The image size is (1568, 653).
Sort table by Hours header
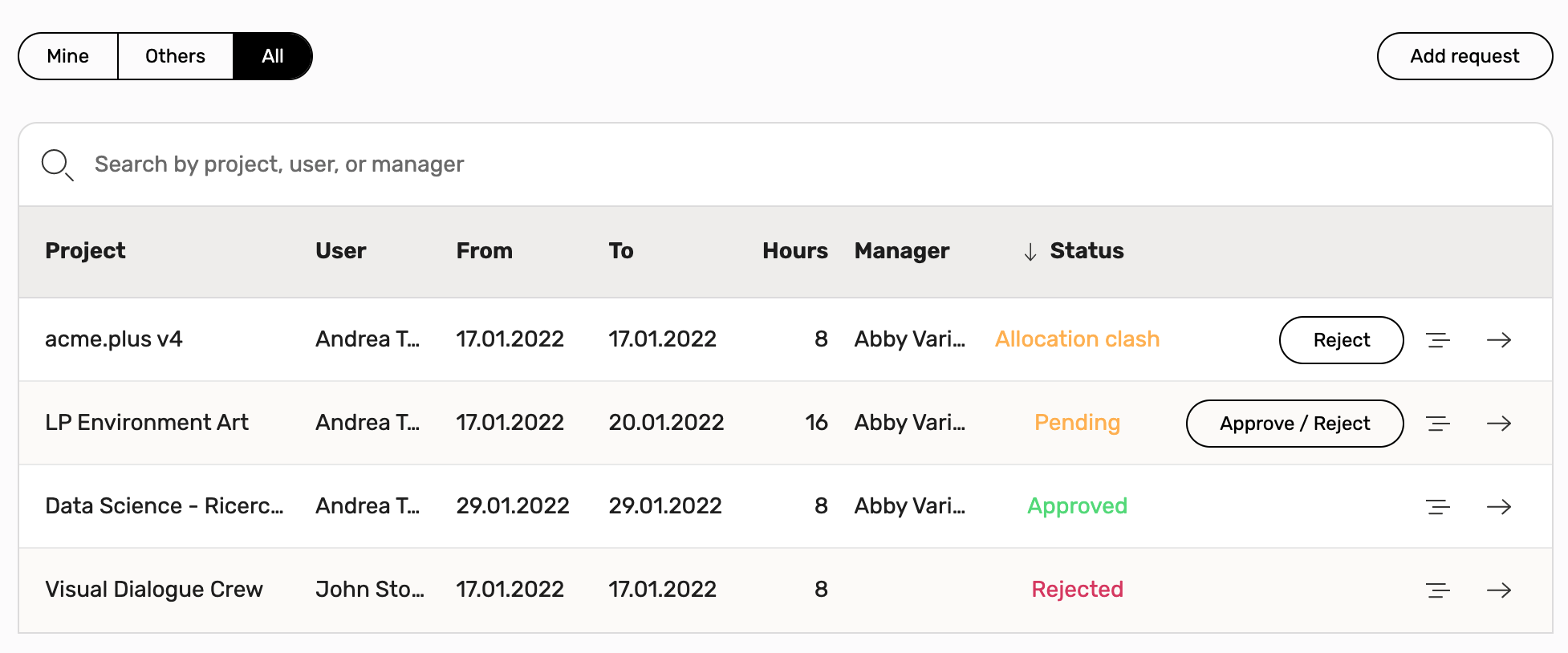[x=794, y=251]
